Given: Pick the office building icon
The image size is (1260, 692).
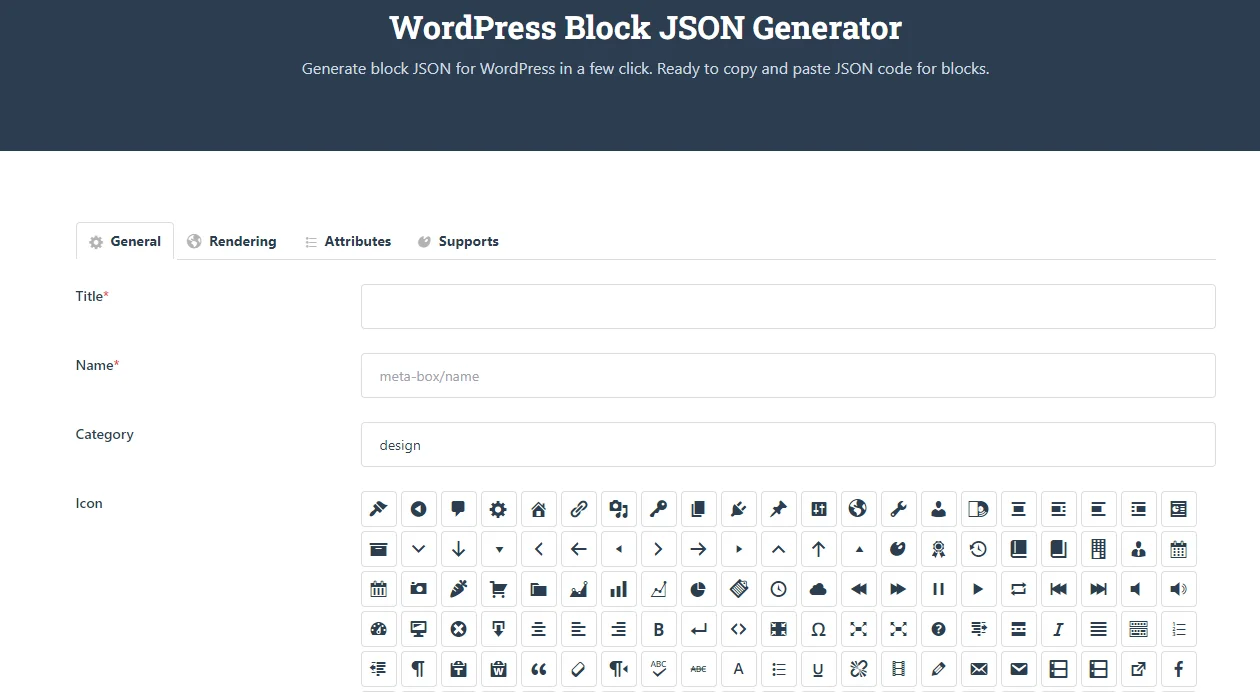Looking at the screenshot, I should (1099, 549).
